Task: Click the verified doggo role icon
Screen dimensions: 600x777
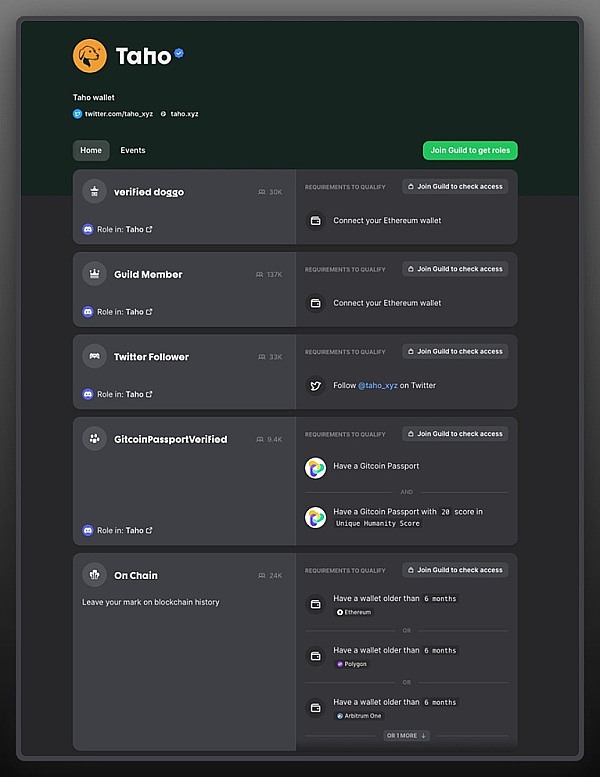Action: click(94, 191)
